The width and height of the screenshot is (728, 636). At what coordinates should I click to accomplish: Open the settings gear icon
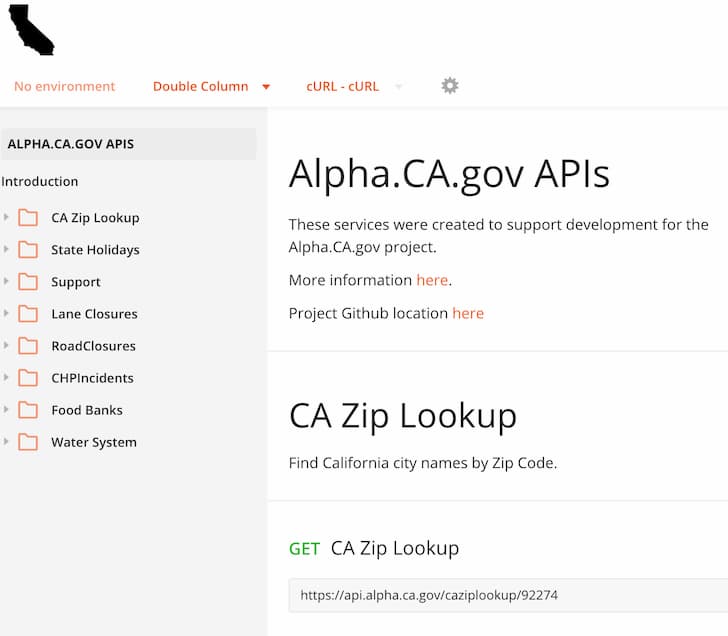tap(449, 85)
